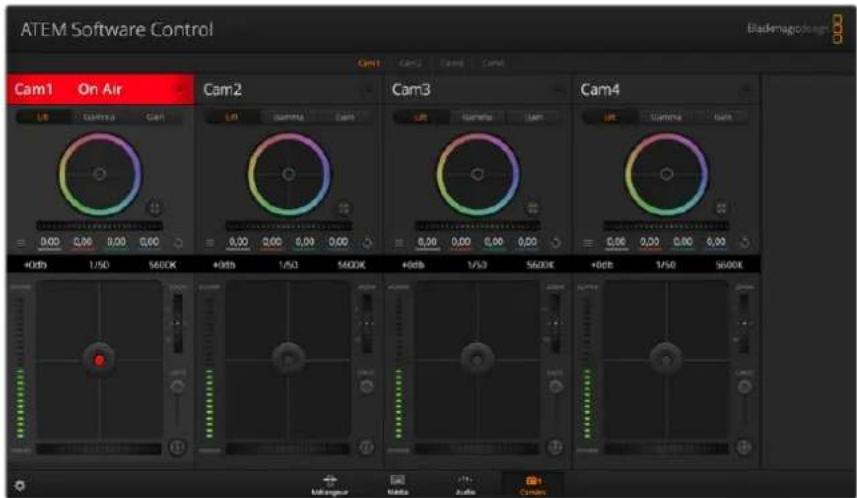
Task: Click the Cam1 zoom slider
Action: (x=178, y=323)
